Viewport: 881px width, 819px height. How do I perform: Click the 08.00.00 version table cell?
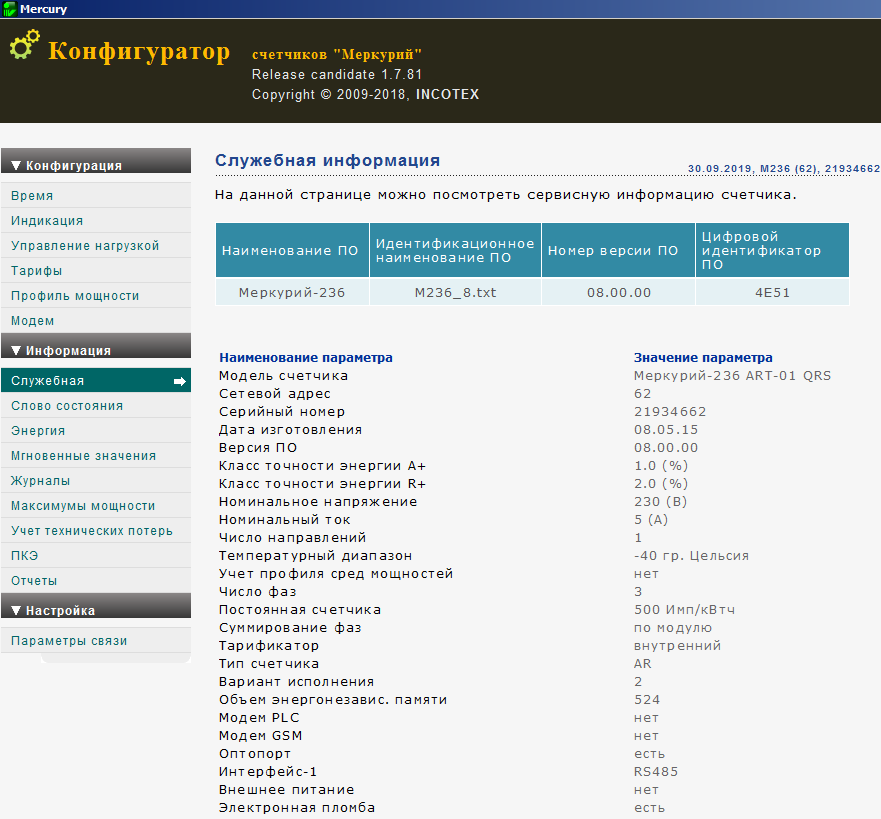[618, 292]
